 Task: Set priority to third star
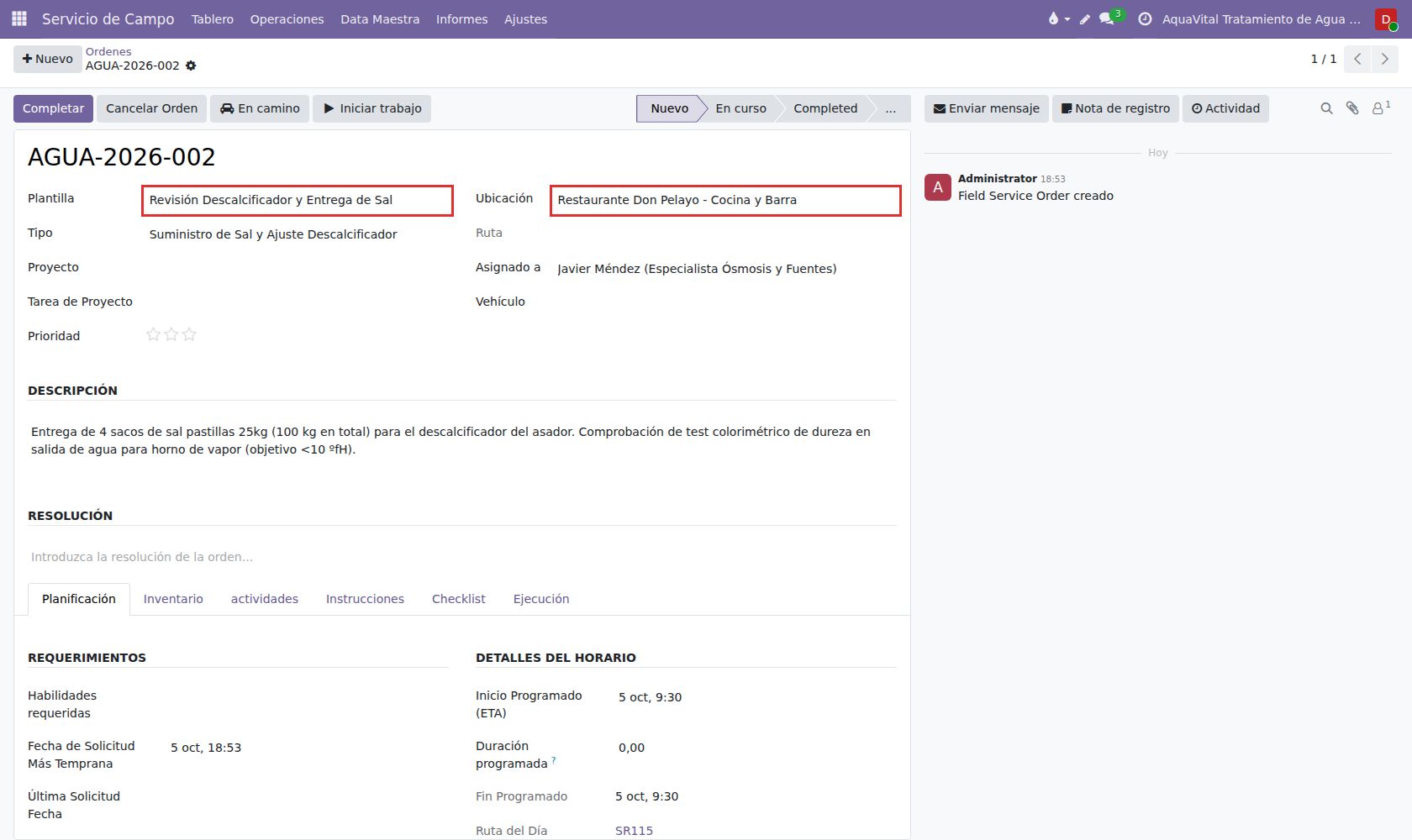click(189, 334)
